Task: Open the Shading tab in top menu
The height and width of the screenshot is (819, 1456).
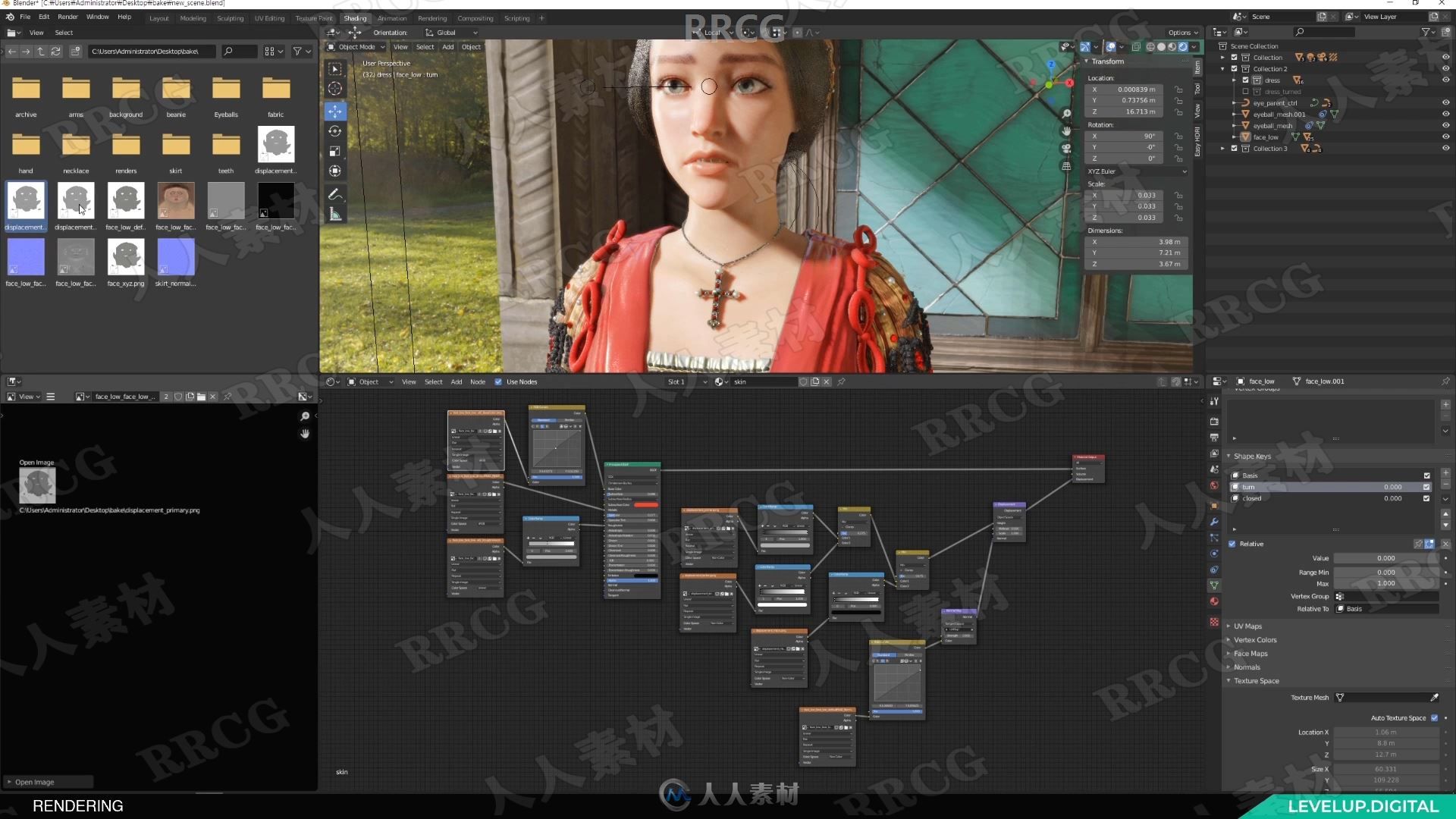Action: (356, 18)
